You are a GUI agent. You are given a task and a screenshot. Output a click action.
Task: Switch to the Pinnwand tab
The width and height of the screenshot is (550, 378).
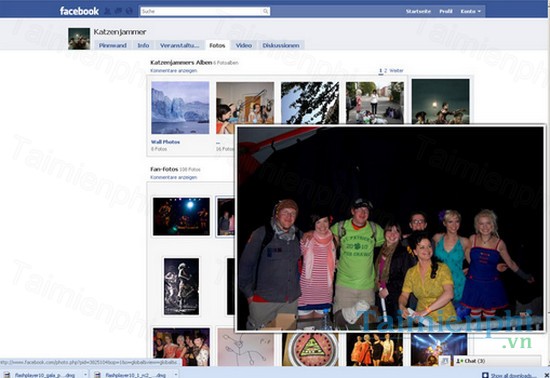tap(113, 45)
